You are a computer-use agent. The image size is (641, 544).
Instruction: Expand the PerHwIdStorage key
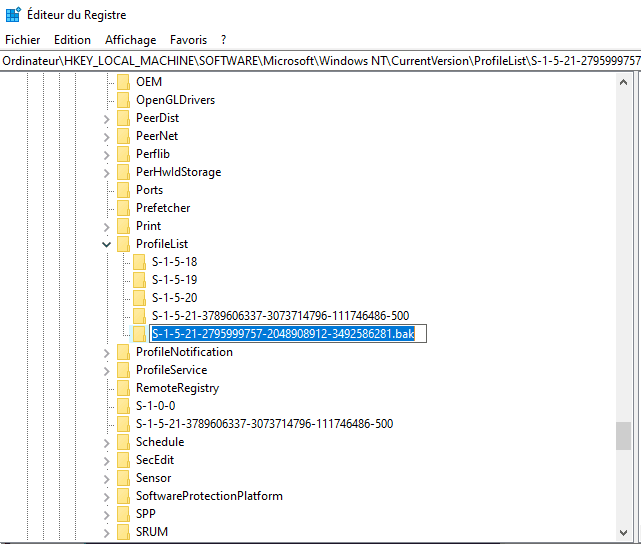pos(107,173)
